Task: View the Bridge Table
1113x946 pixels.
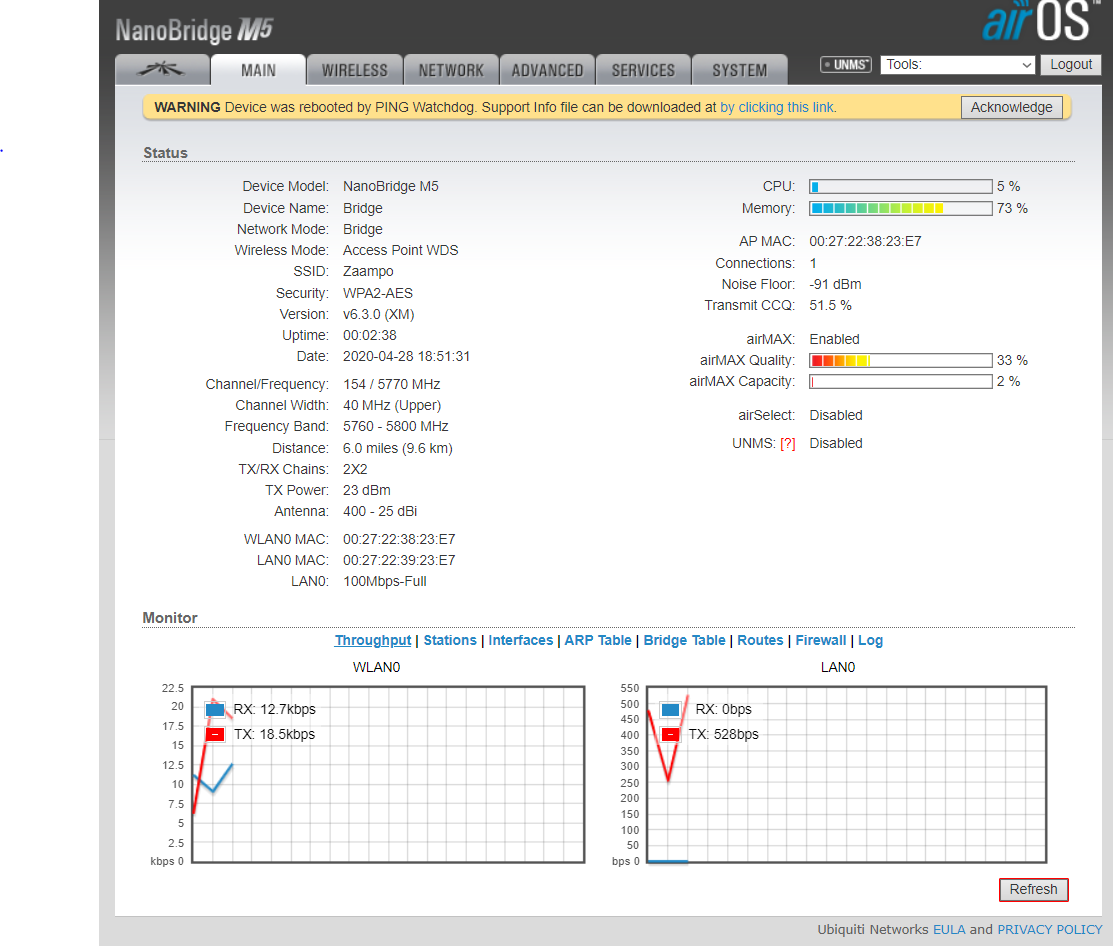Action: point(684,640)
